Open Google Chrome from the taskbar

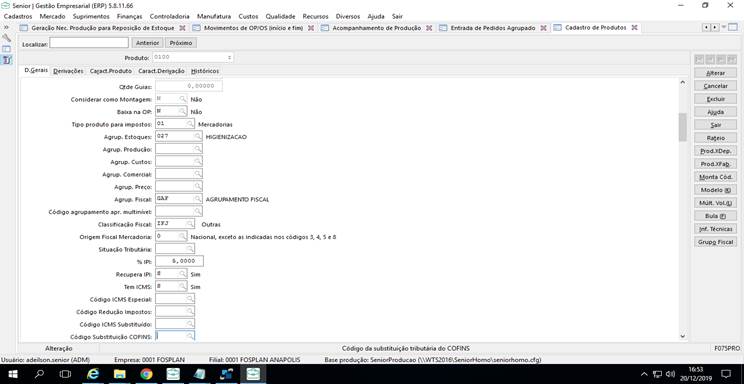(x=146, y=374)
